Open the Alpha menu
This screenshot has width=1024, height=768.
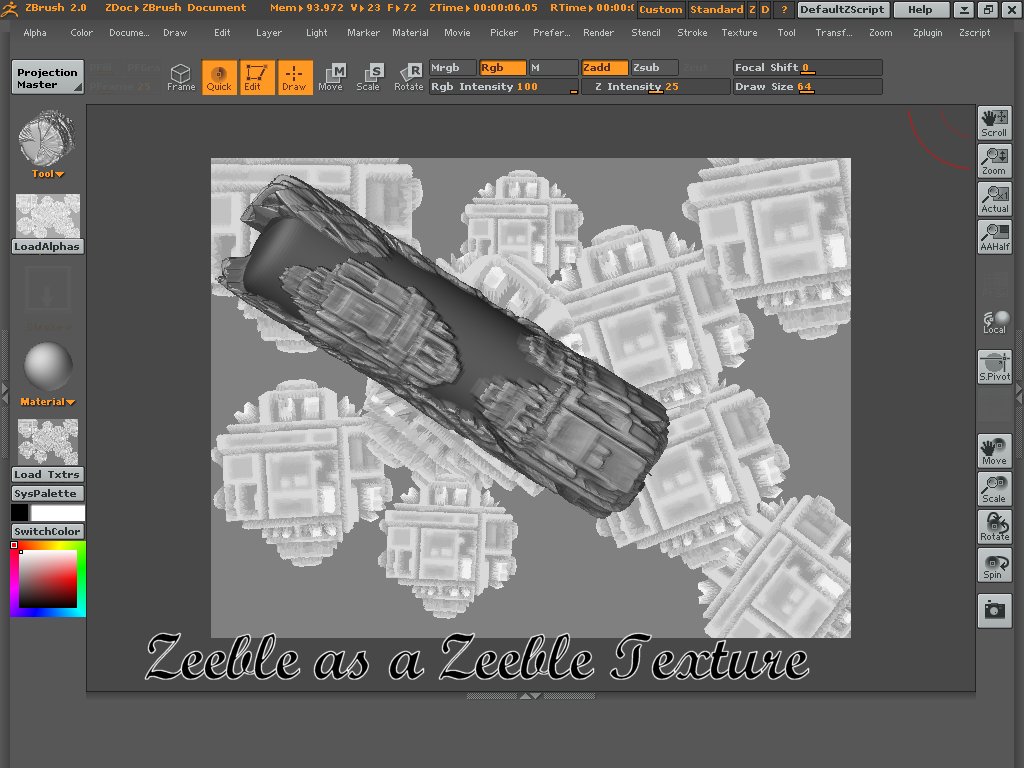pyautogui.click(x=35, y=33)
